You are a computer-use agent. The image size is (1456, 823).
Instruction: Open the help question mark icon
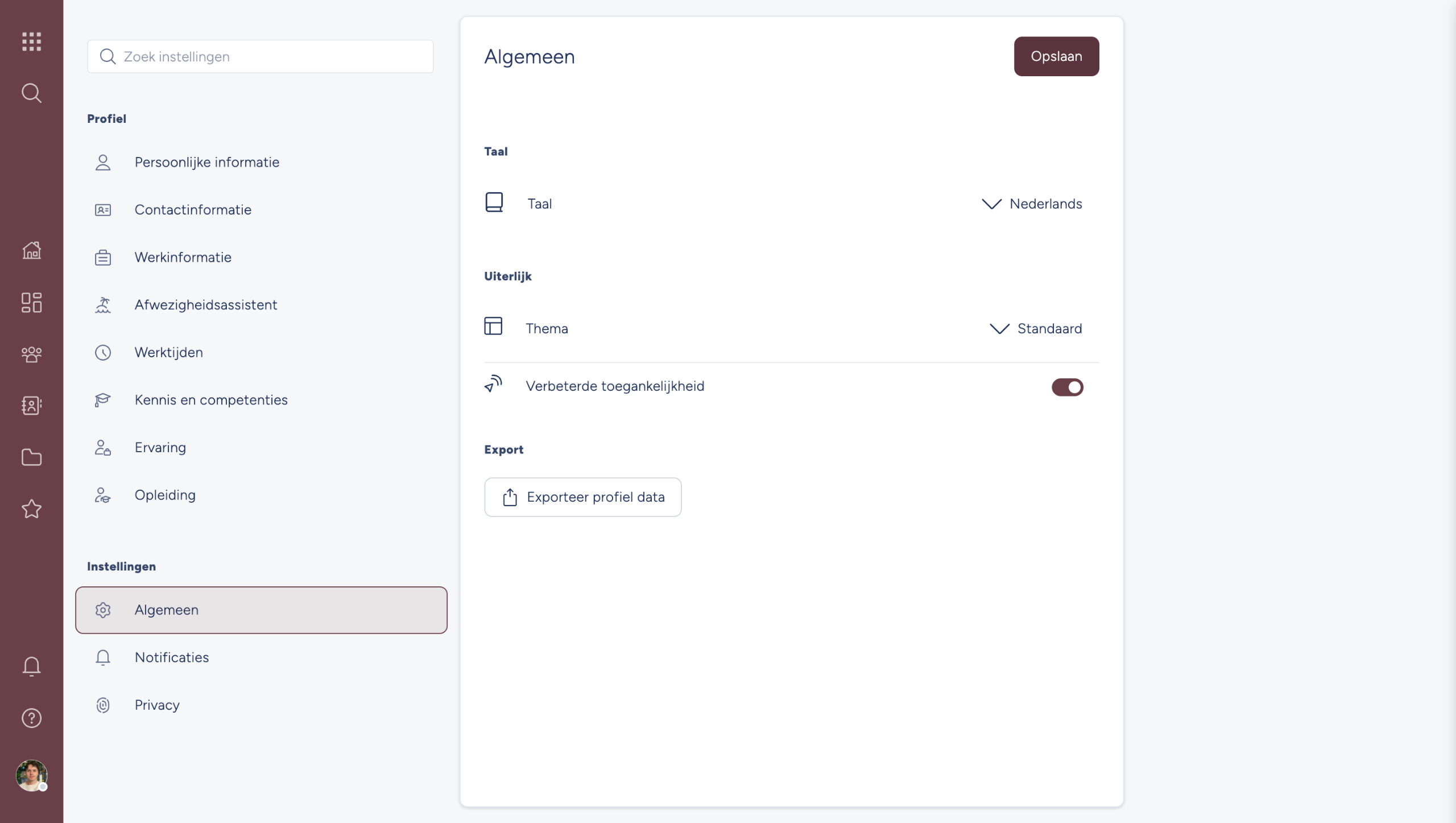click(31, 718)
